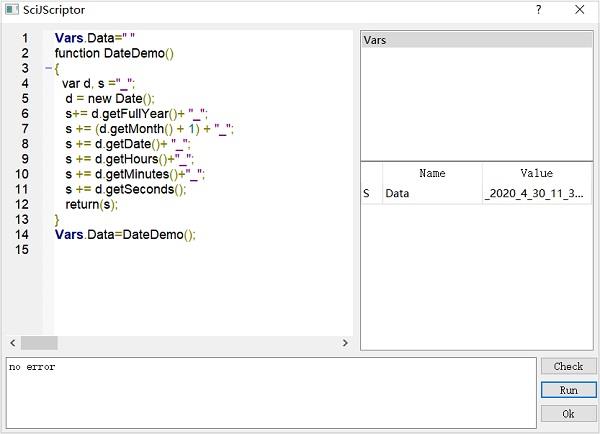Click the horizontal scrollbar thumb
Screen dimensions: 600x434
tap(40, 343)
